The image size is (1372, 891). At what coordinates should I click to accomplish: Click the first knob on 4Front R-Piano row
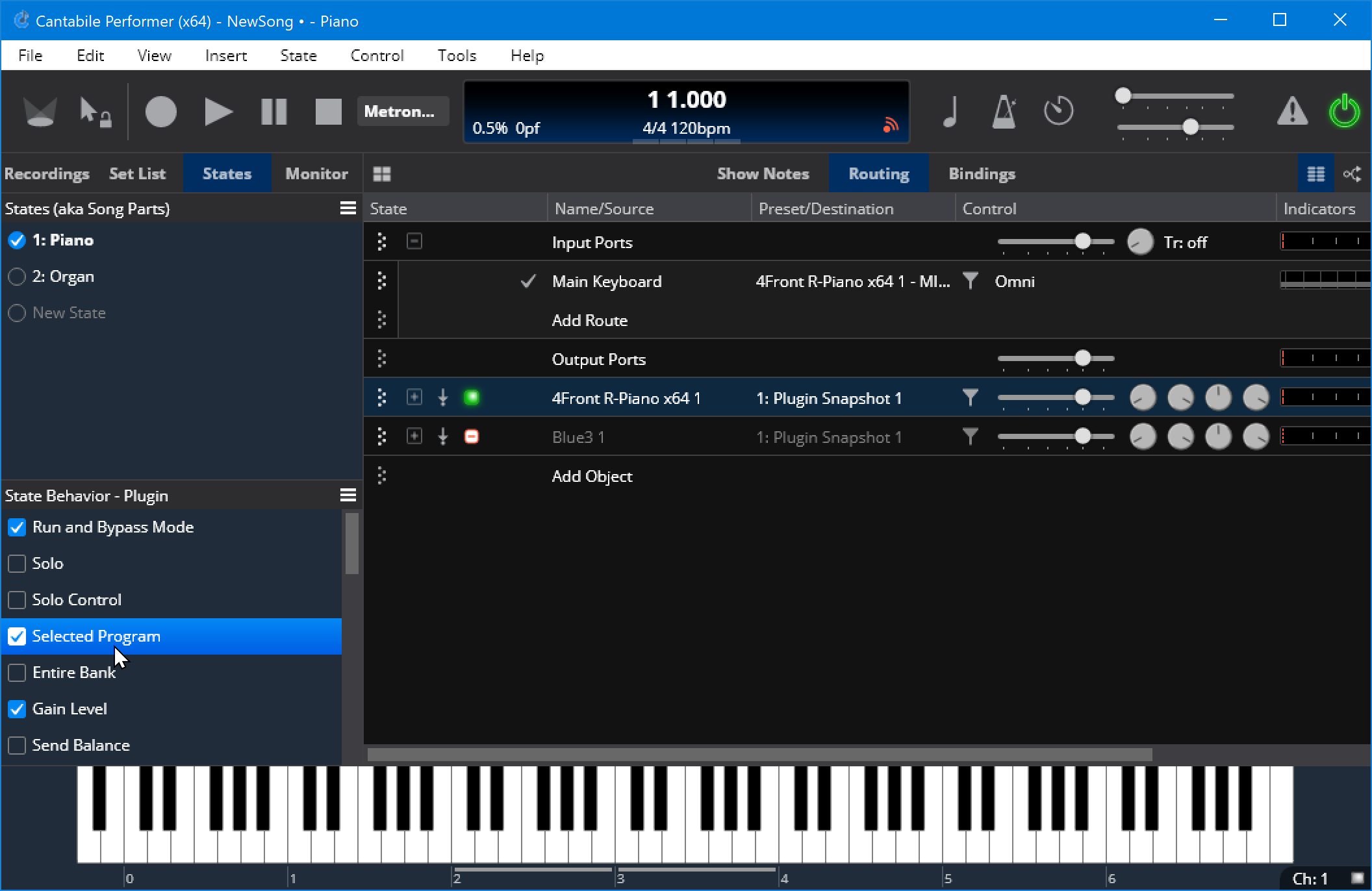(x=1143, y=397)
